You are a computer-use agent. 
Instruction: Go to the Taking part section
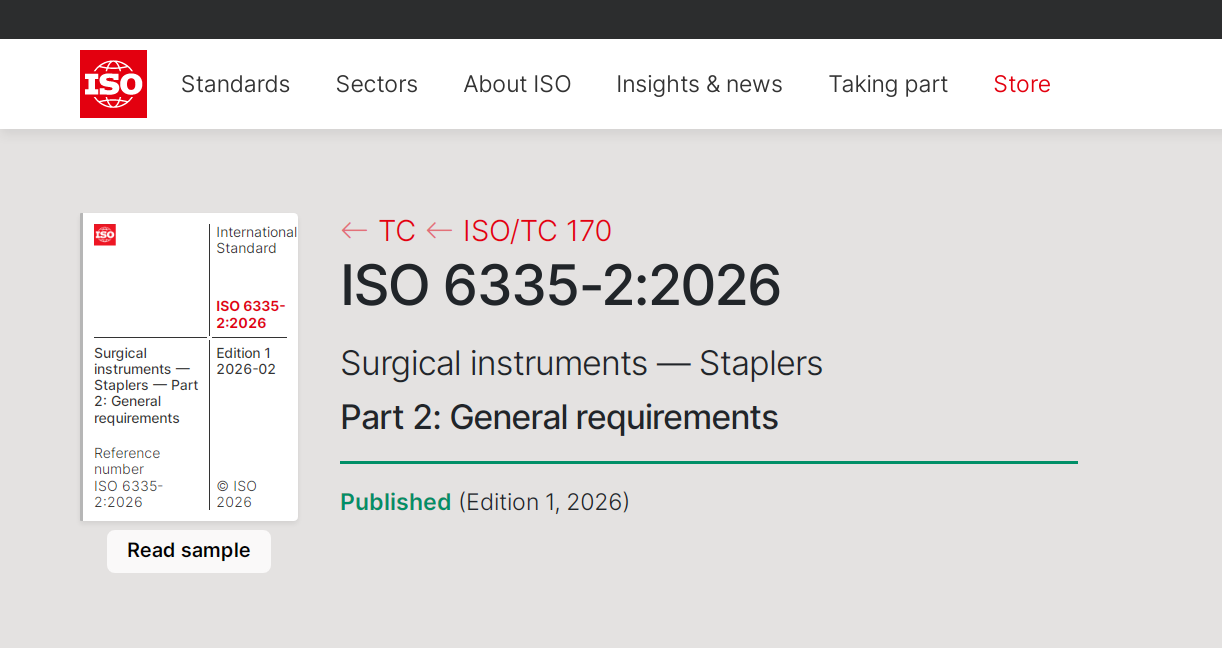click(x=888, y=84)
